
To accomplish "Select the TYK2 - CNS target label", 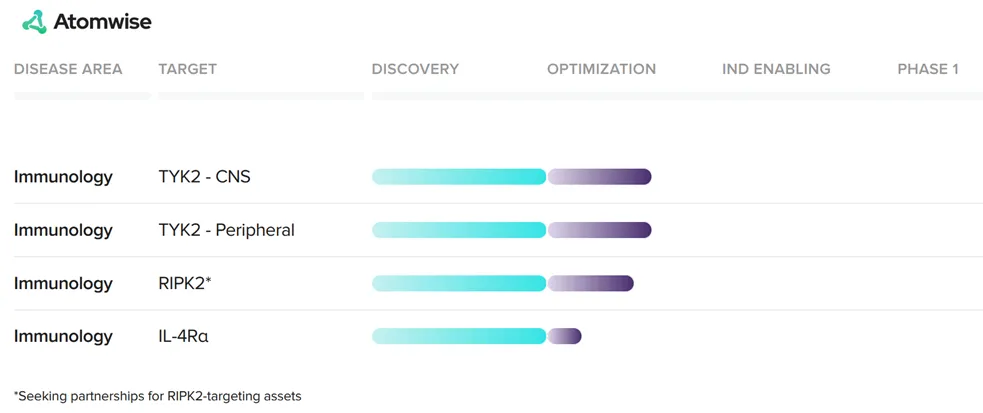I will point(204,177).
